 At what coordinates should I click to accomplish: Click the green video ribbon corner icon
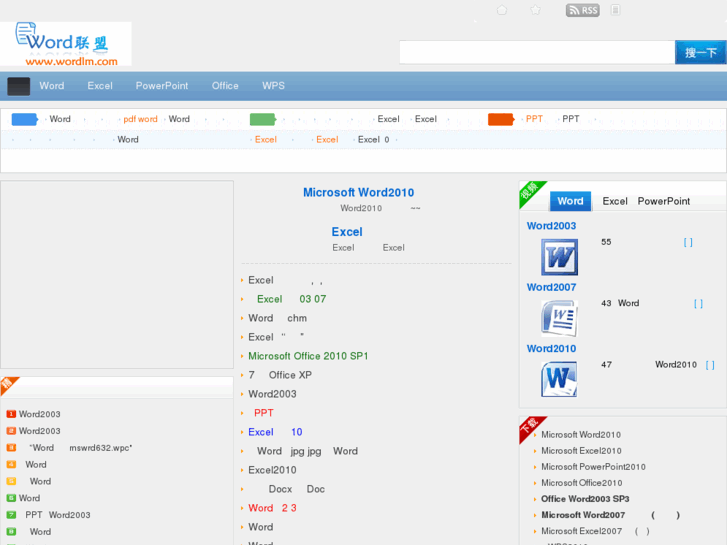click(x=531, y=192)
